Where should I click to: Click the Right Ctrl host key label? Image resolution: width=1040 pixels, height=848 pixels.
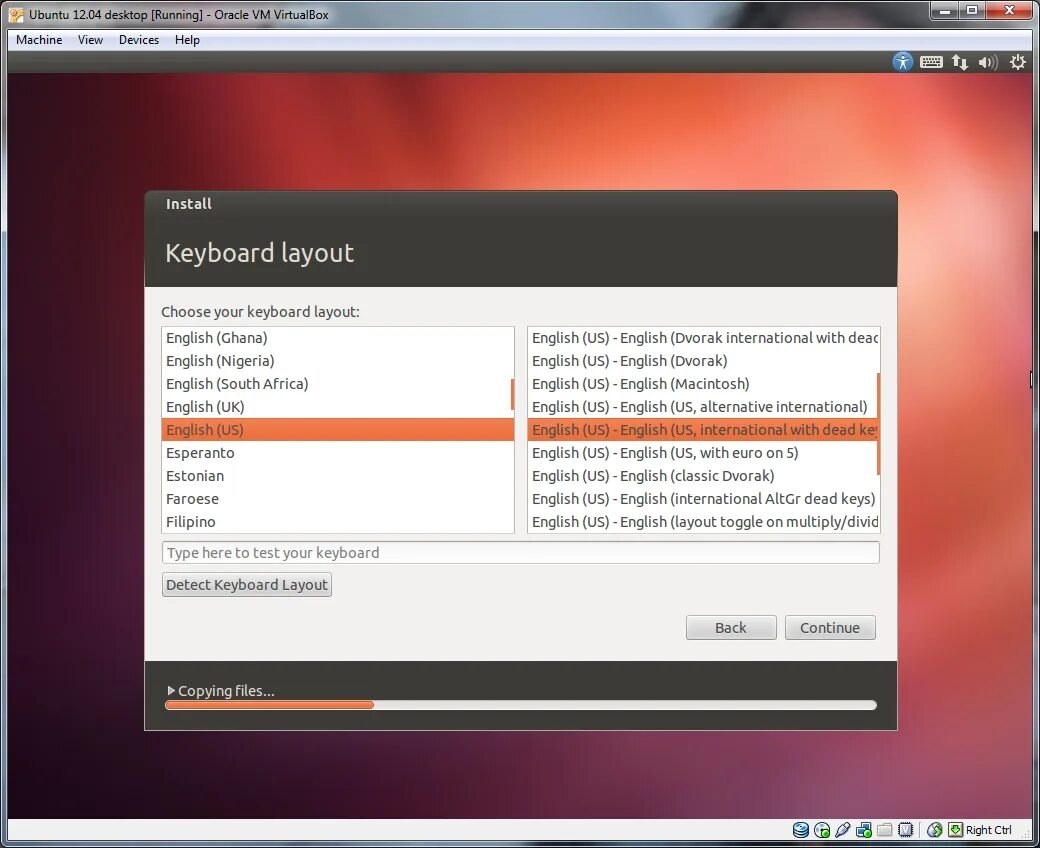point(988,830)
